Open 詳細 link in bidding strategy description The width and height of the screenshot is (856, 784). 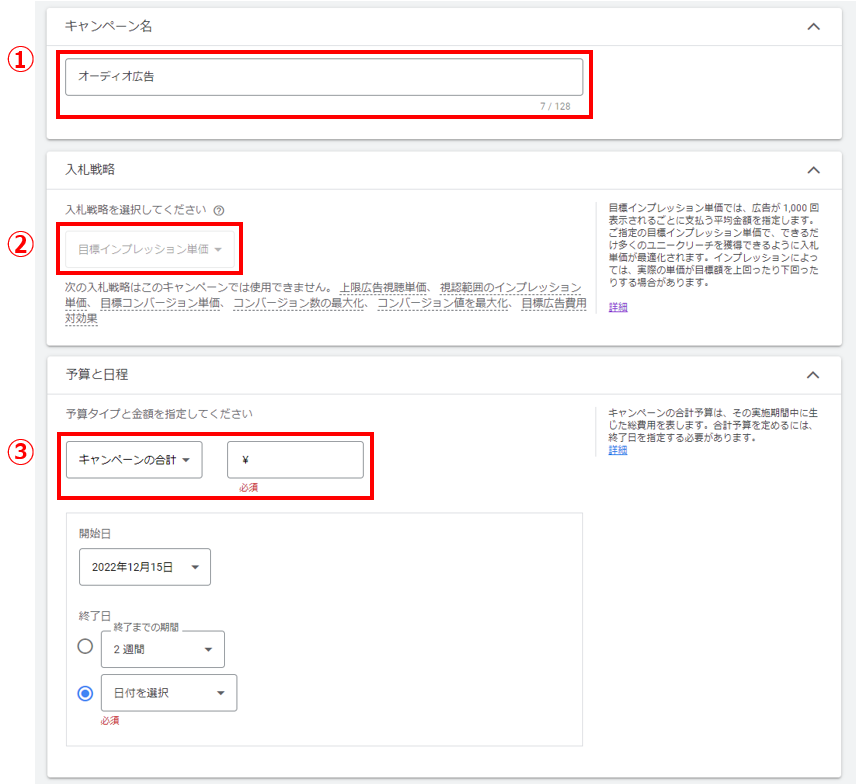pos(618,307)
